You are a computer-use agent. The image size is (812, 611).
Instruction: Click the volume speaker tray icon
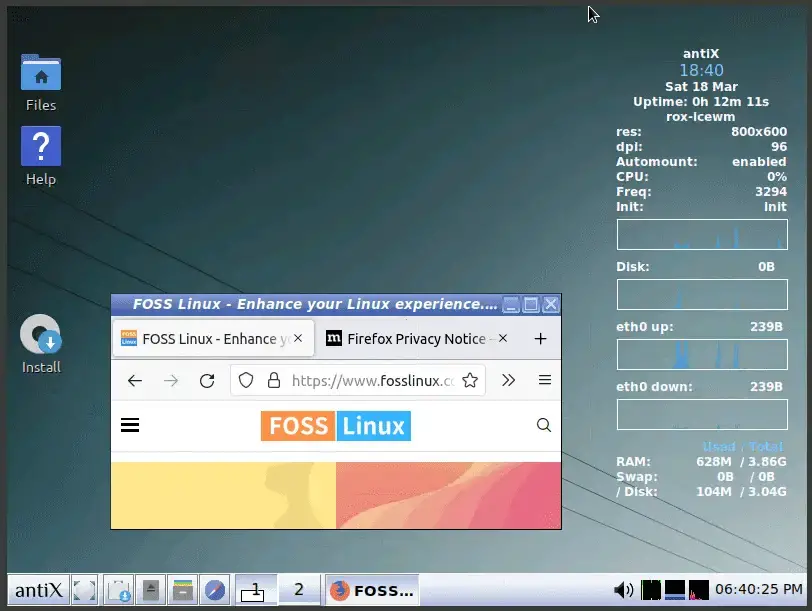624,590
